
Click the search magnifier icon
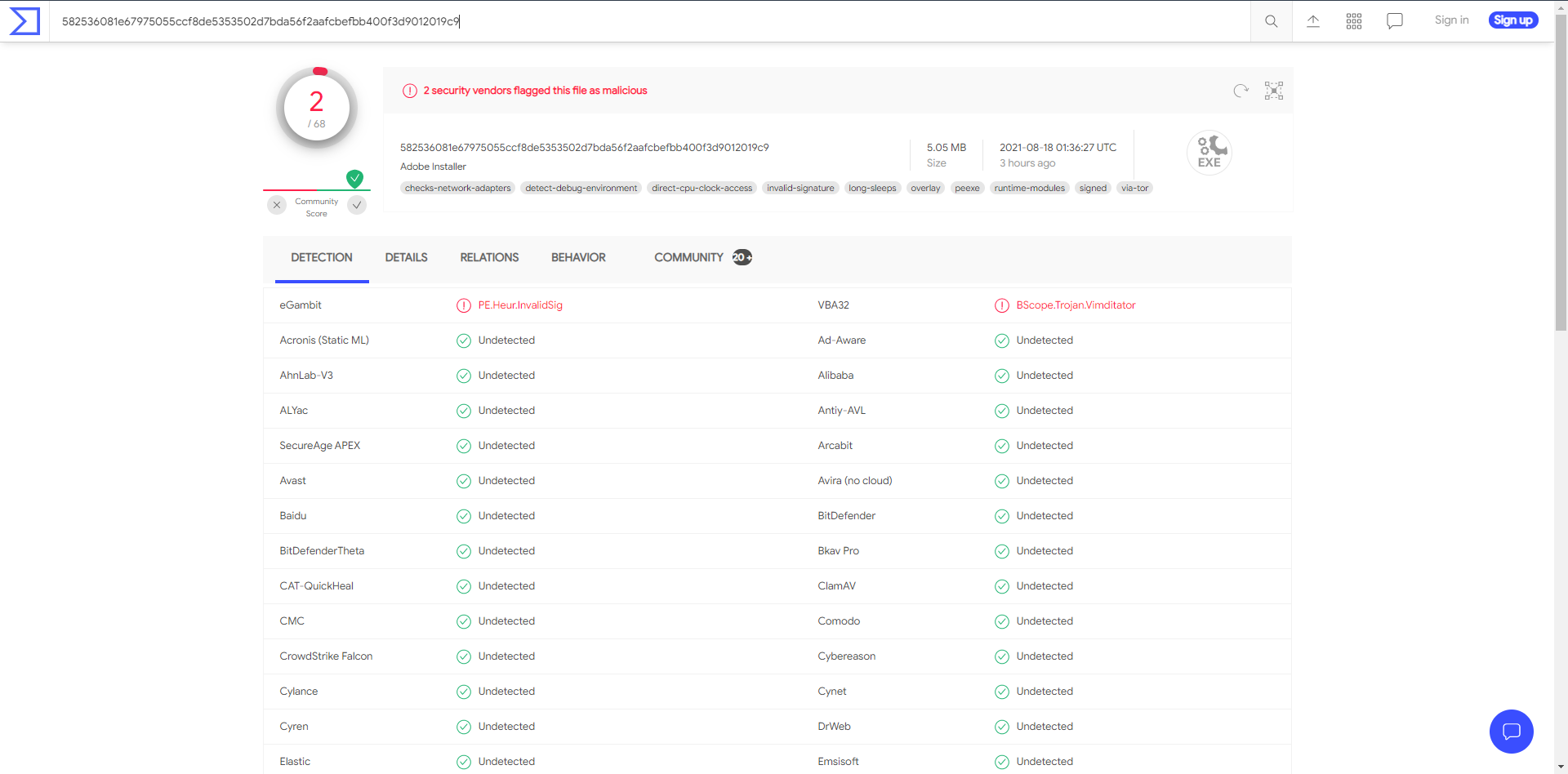[x=1271, y=21]
